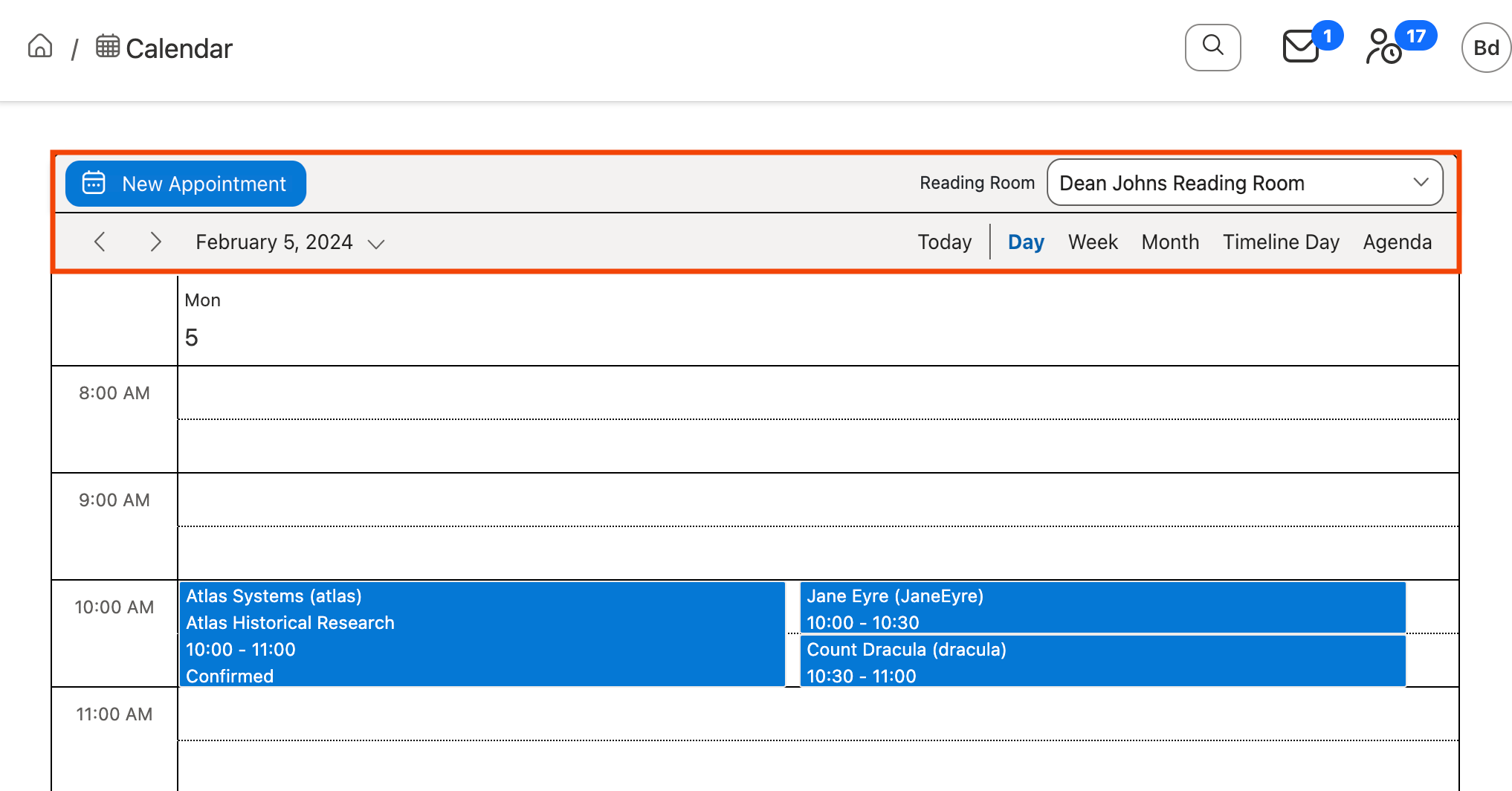Expand the Timeline Day view option
This screenshot has height=791, width=1512.
tap(1281, 242)
